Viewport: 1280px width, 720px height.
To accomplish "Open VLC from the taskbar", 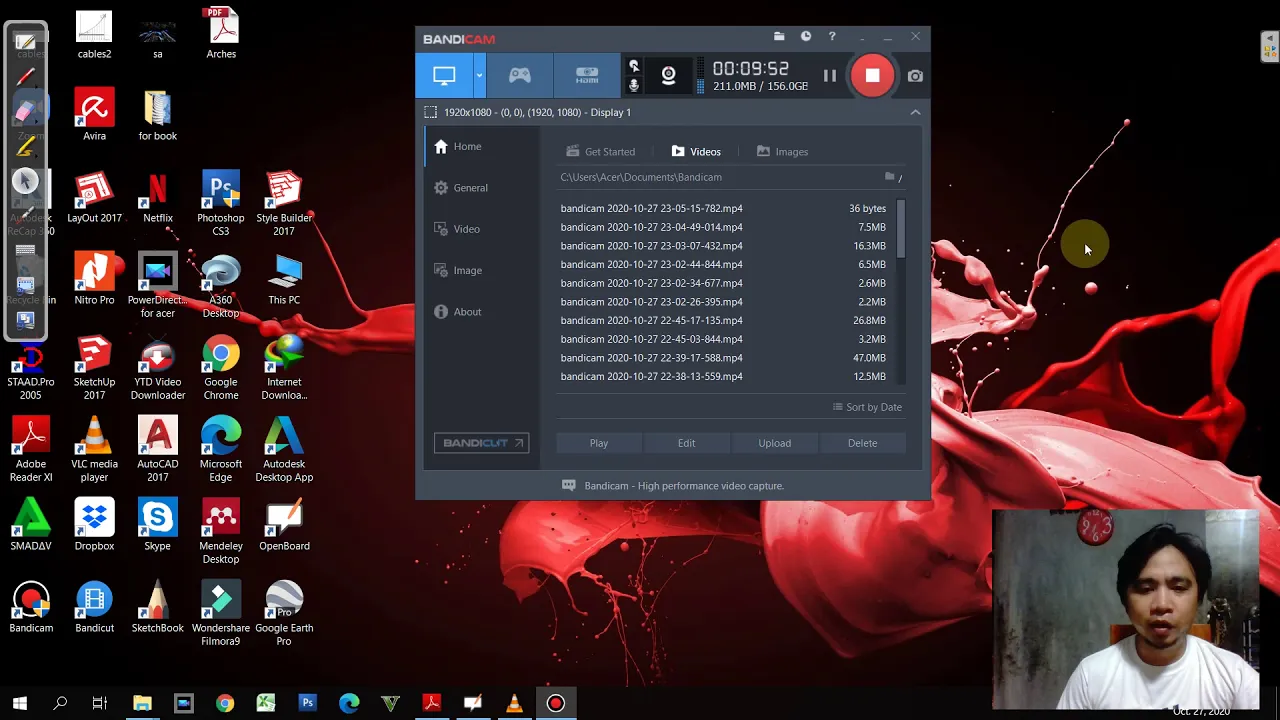I will [514, 704].
